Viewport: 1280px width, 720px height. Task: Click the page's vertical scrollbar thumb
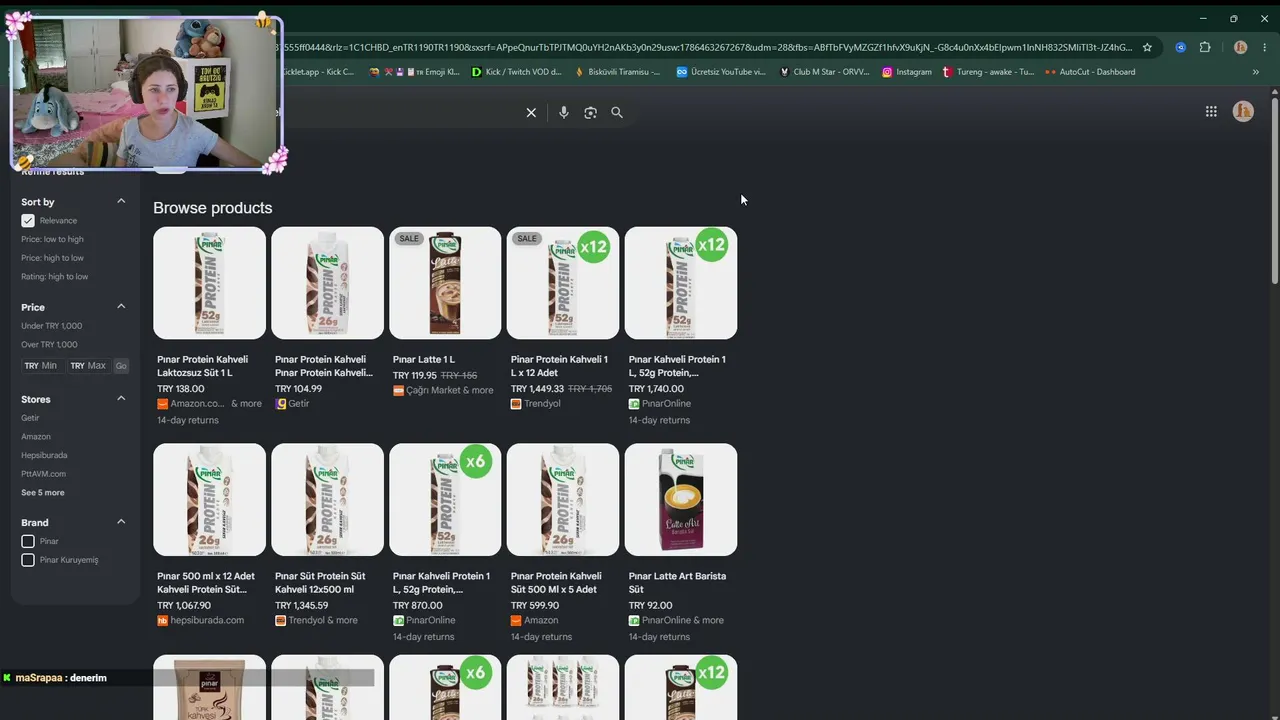point(1274,190)
